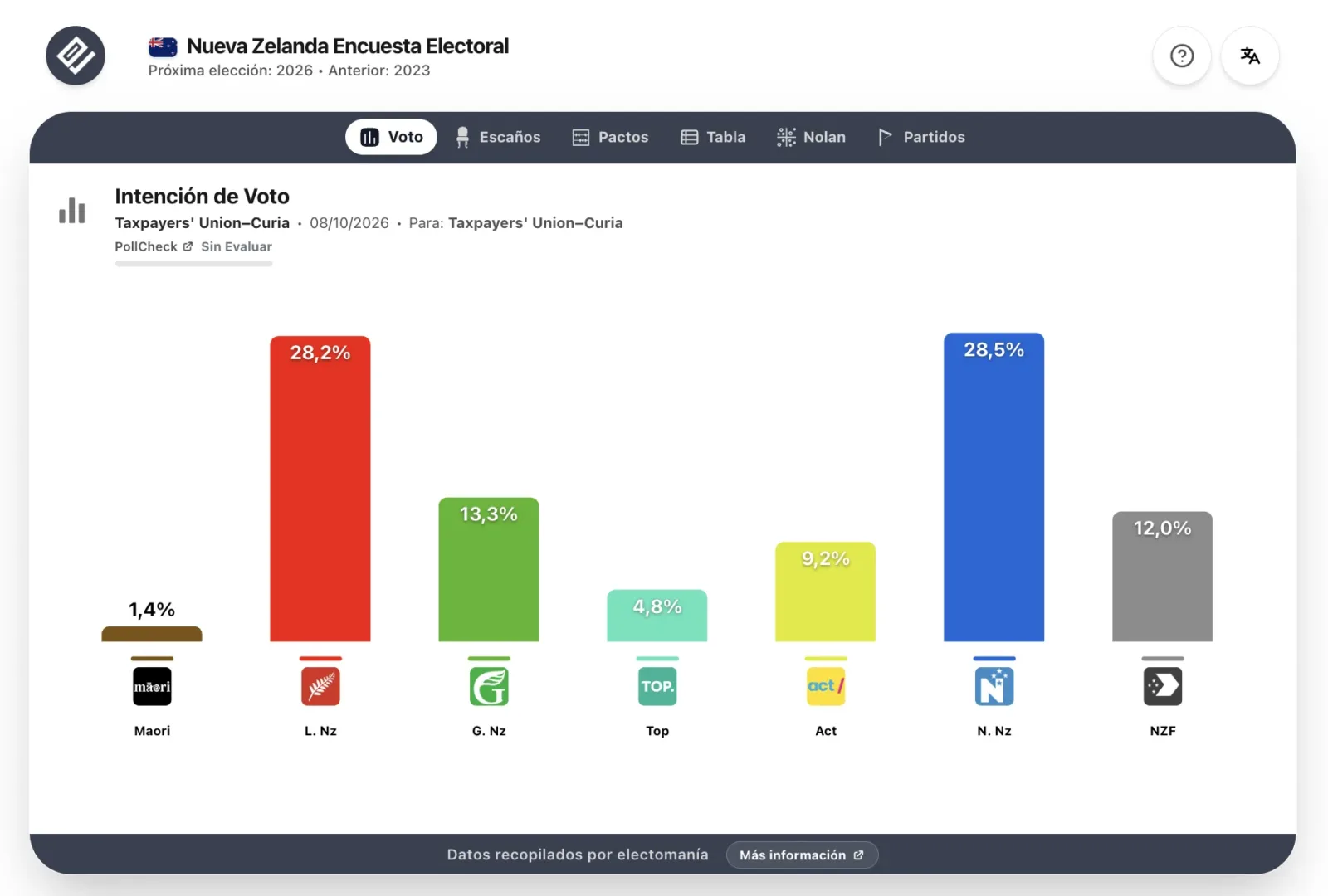Click the Maori party name label
The width and height of the screenshot is (1328, 896).
coord(152,731)
